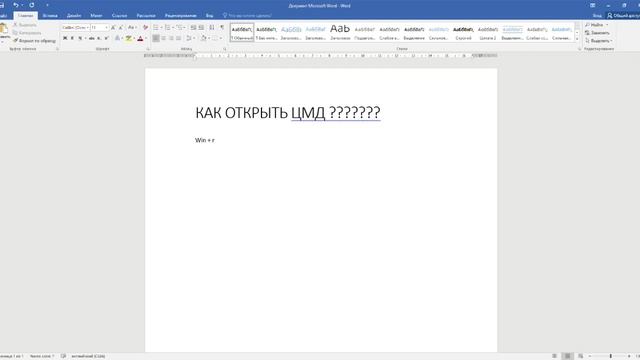Open the View tab
Viewport: 640px width, 360px height.
[x=209, y=16]
